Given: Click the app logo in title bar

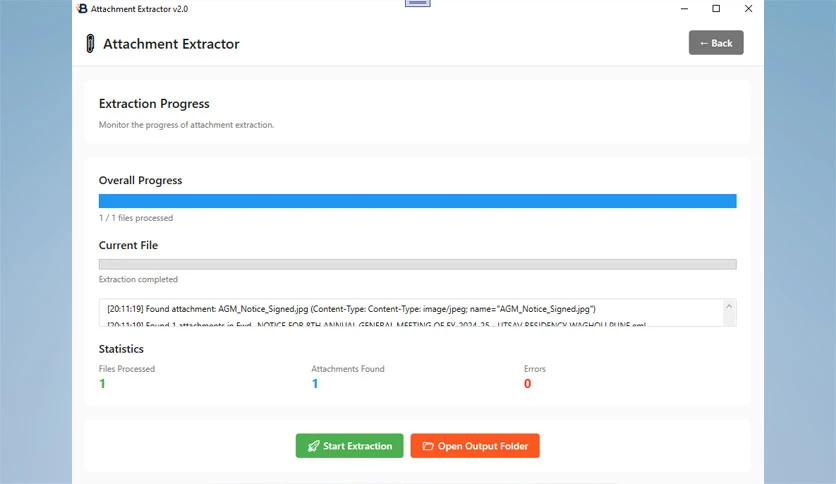Looking at the screenshot, I should (x=82, y=9).
